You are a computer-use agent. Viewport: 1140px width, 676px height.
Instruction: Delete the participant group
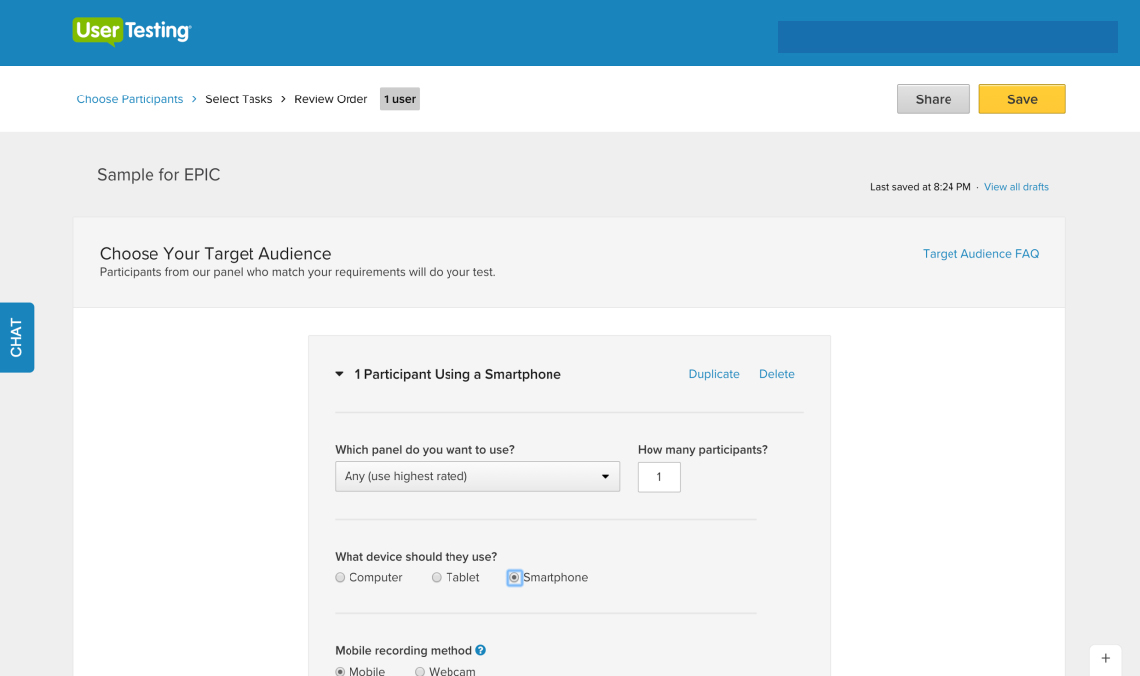click(x=776, y=374)
